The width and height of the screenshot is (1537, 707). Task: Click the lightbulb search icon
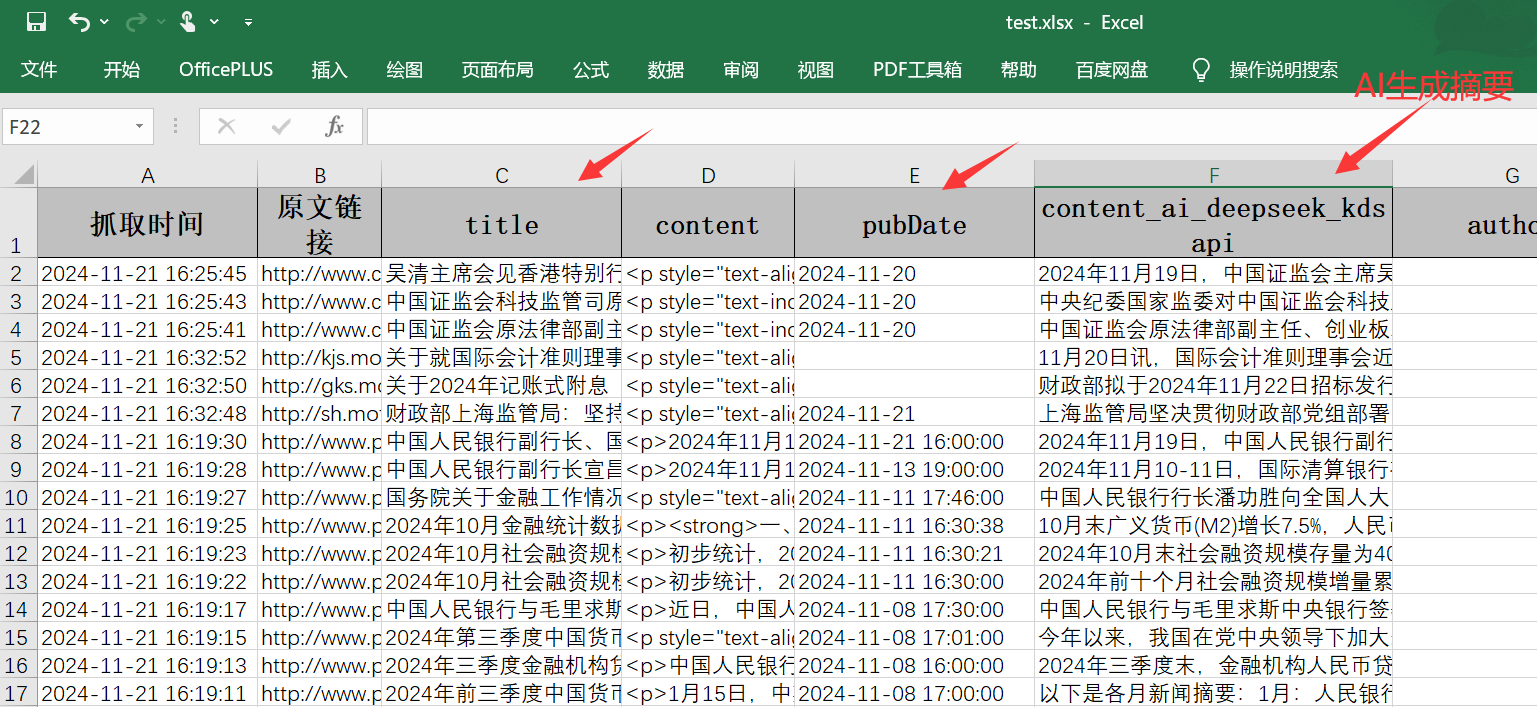1201,70
